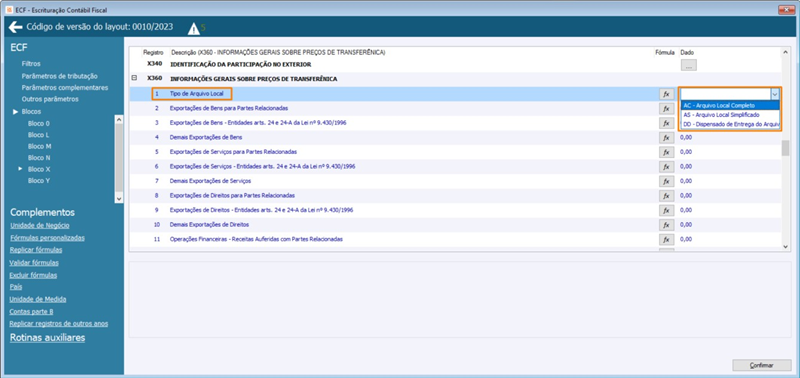The height and width of the screenshot is (378, 800).
Task: Click the ellipsis button on X340 row
Action: tap(688, 65)
